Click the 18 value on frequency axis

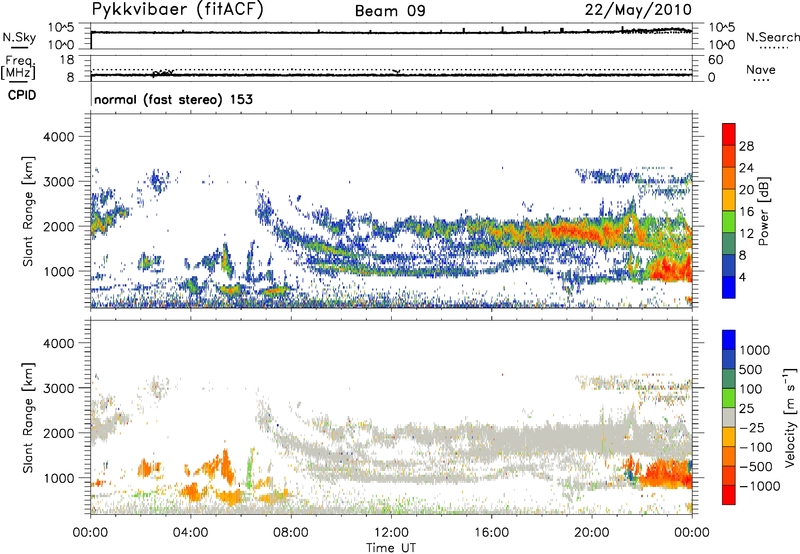(x=67, y=60)
